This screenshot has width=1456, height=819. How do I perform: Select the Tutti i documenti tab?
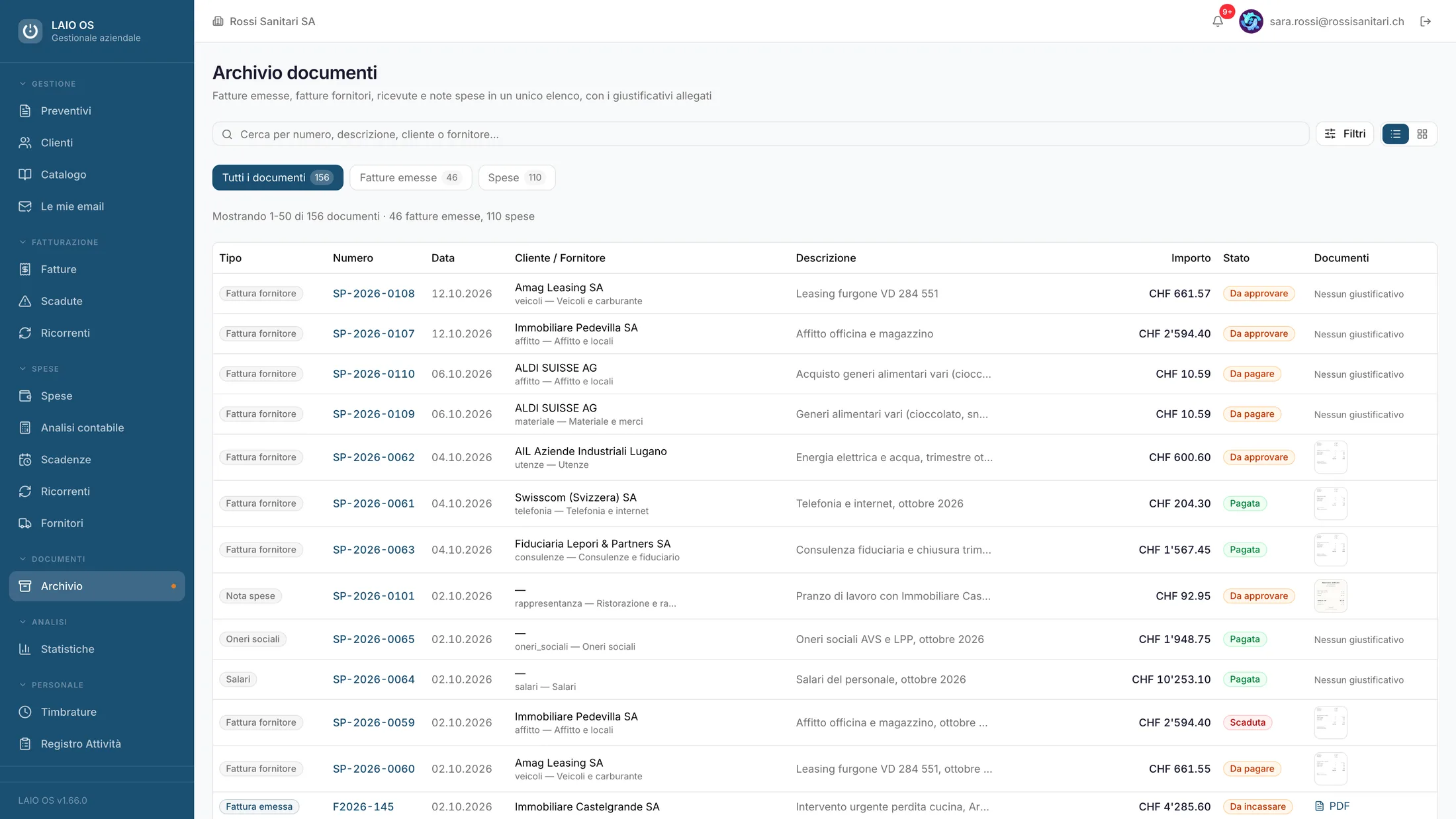point(277,177)
